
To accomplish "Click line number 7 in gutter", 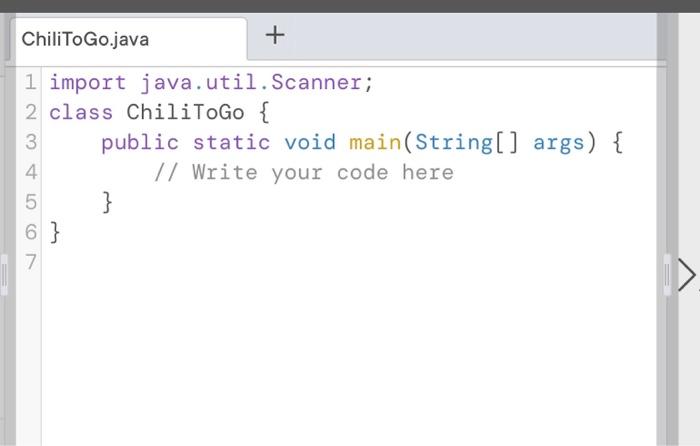I will click(30, 262).
